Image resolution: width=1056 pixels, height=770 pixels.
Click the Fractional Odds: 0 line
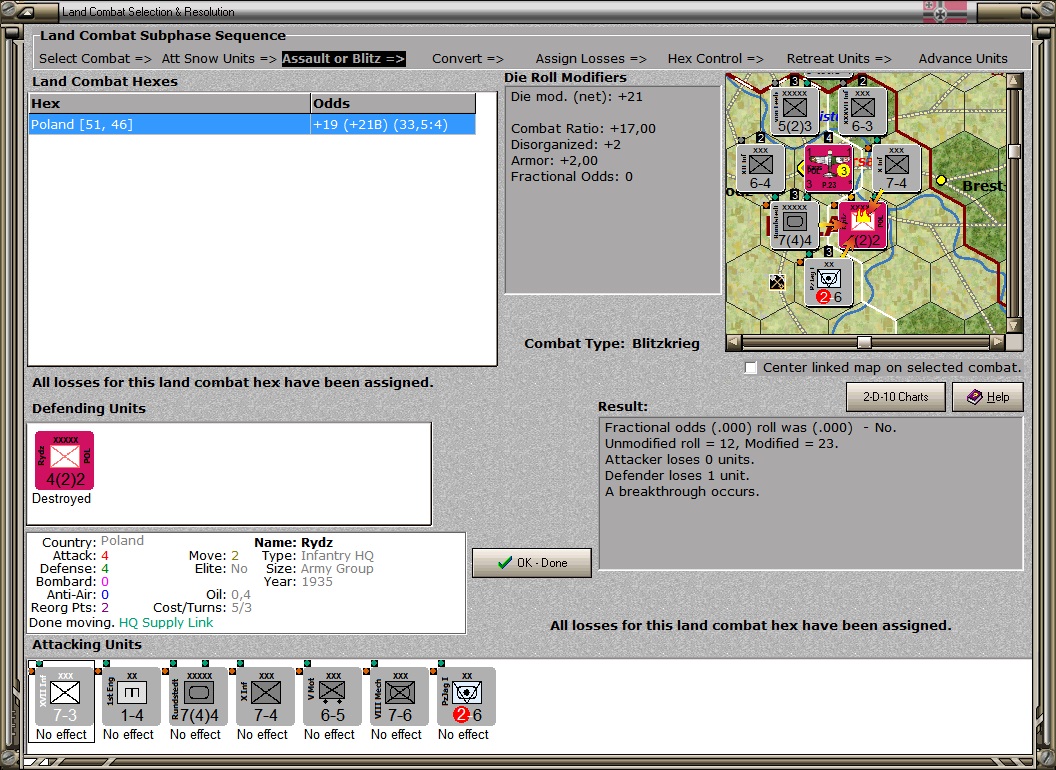[x=572, y=177]
